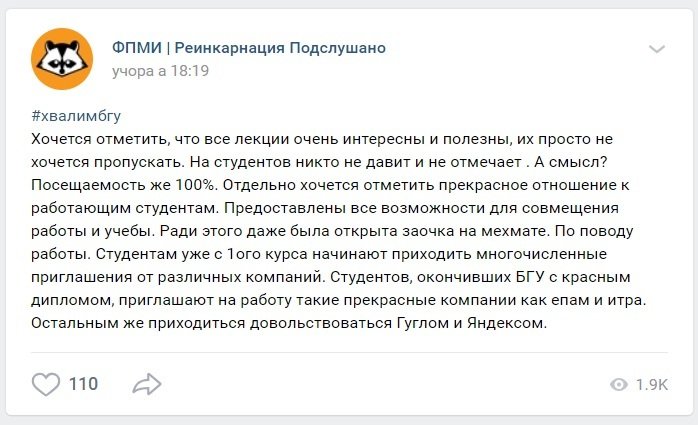Click the 1.9K views counter
The width and height of the screenshot is (698, 425).
[x=651, y=385]
